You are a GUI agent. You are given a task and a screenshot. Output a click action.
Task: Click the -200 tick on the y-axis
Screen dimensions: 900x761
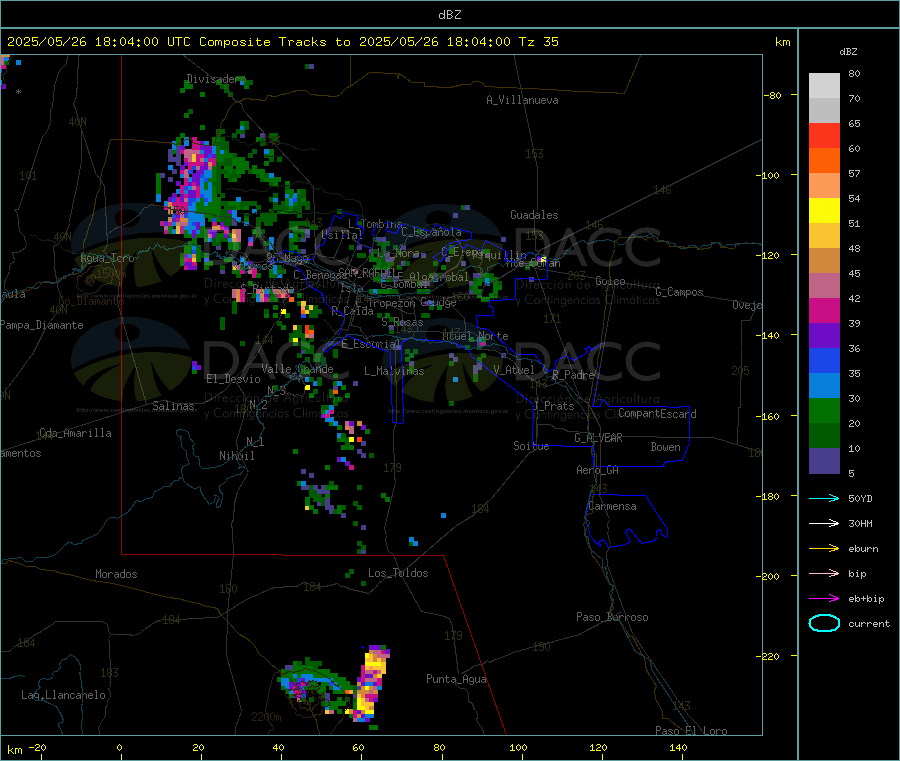click(770, 576)
